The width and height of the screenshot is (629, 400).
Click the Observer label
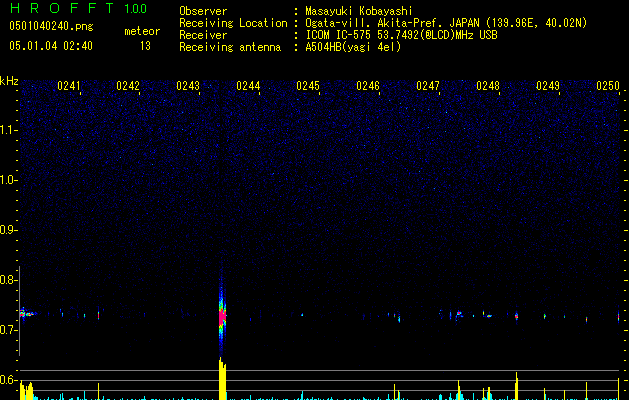(x=203, y=11)
